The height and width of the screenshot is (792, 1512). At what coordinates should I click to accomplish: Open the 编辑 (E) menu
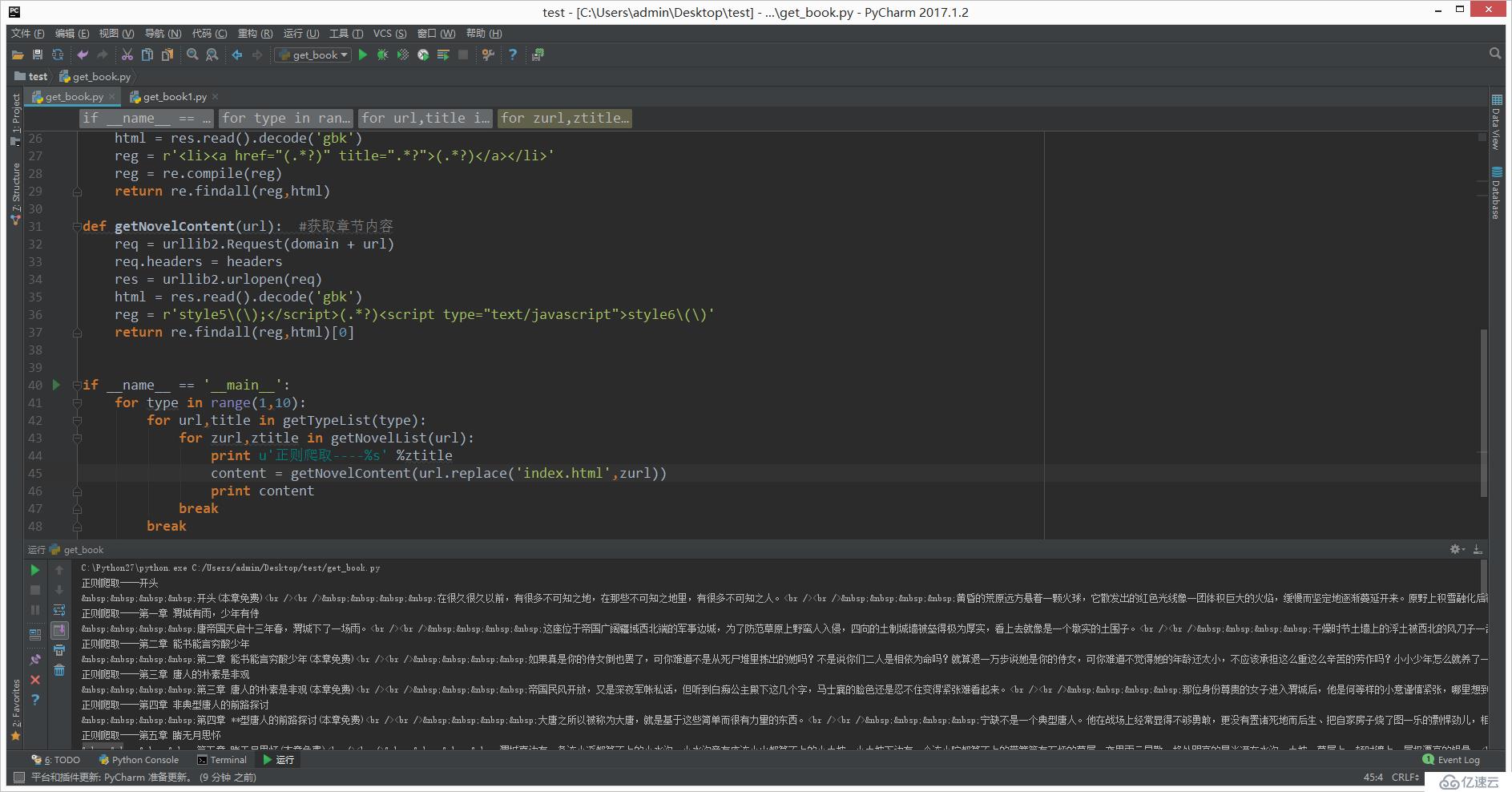point(72,33)
